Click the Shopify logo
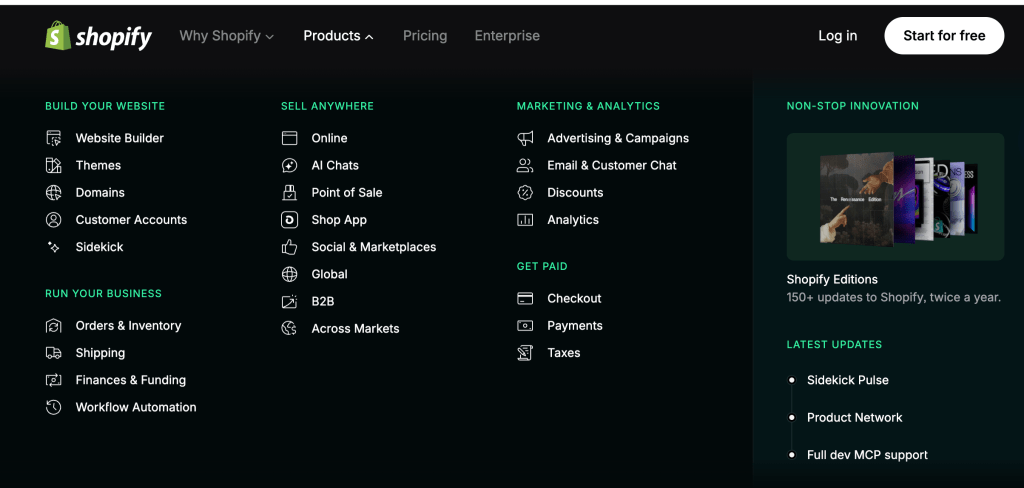Image resolution: width=1024 pixels, height=488 pixels. coord(98,36)
